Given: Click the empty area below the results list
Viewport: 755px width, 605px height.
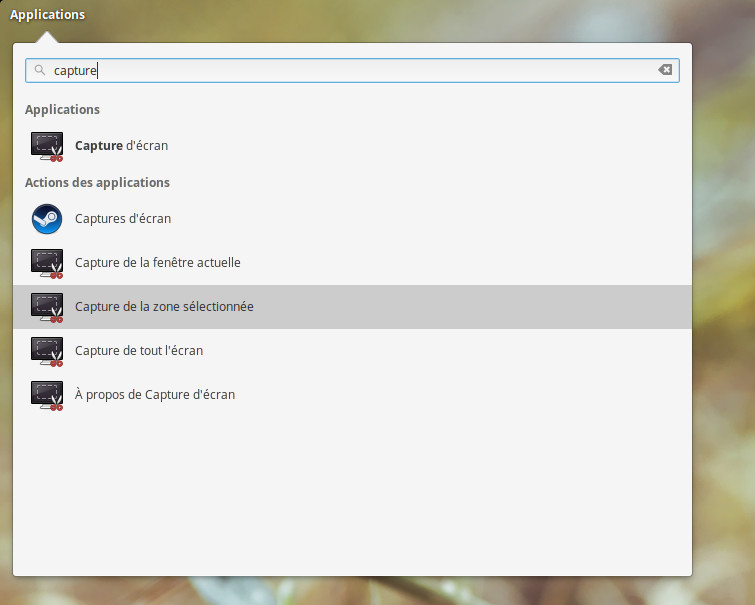Looking at the screenshot, I should [x=350, y=490].
